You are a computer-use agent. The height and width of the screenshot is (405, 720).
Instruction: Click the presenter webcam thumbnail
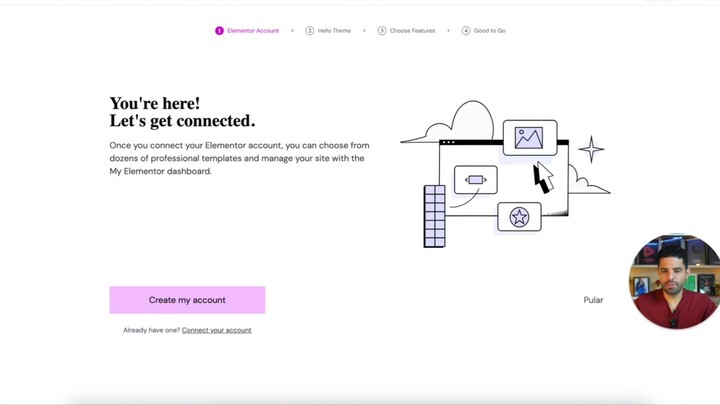[674, 281]
